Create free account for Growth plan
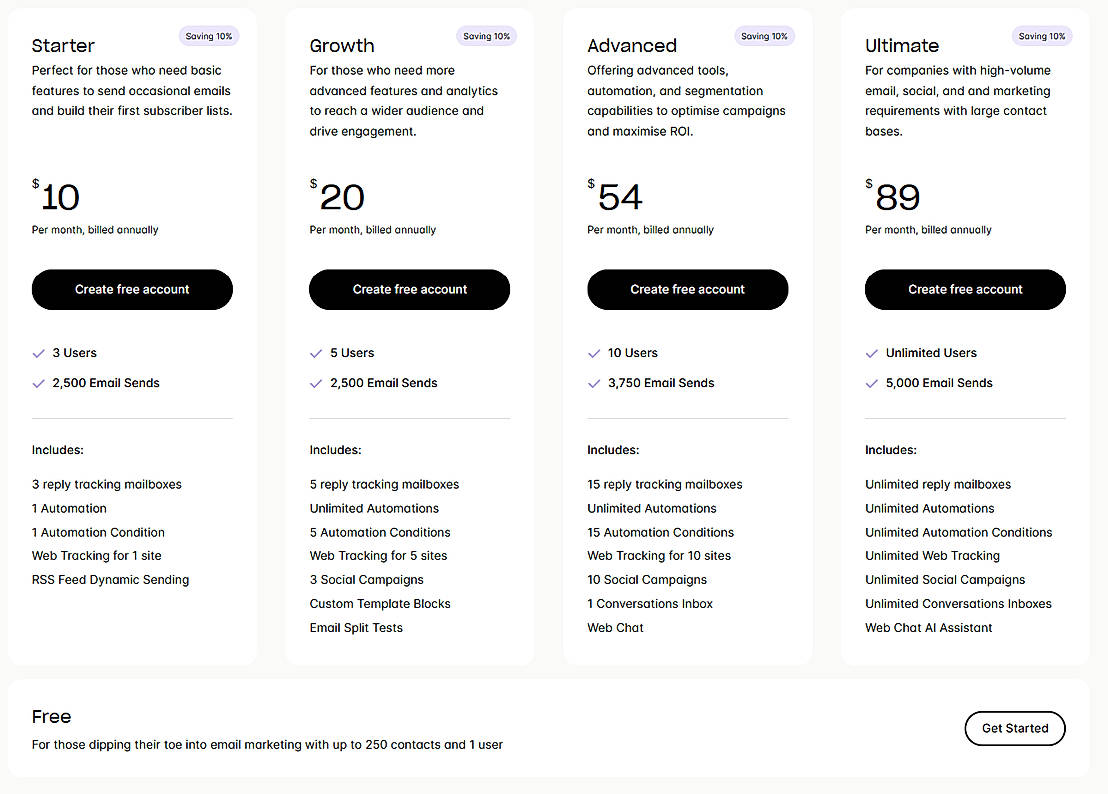 pos(410,289)
